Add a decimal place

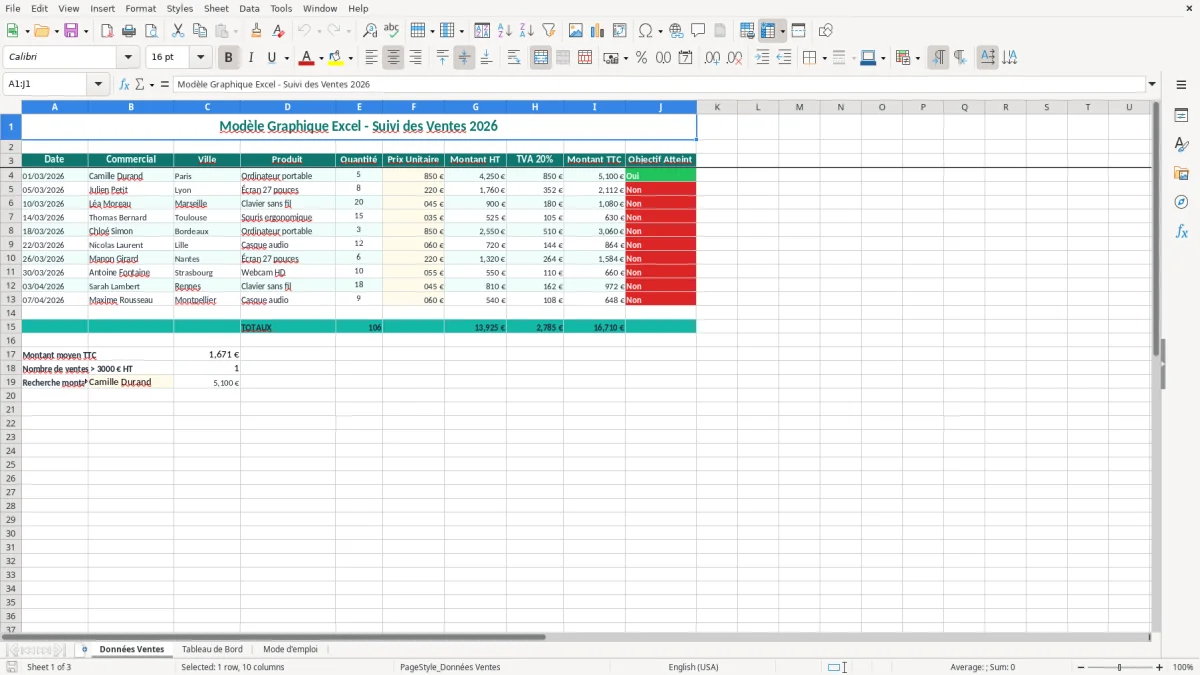coord(712,58)
